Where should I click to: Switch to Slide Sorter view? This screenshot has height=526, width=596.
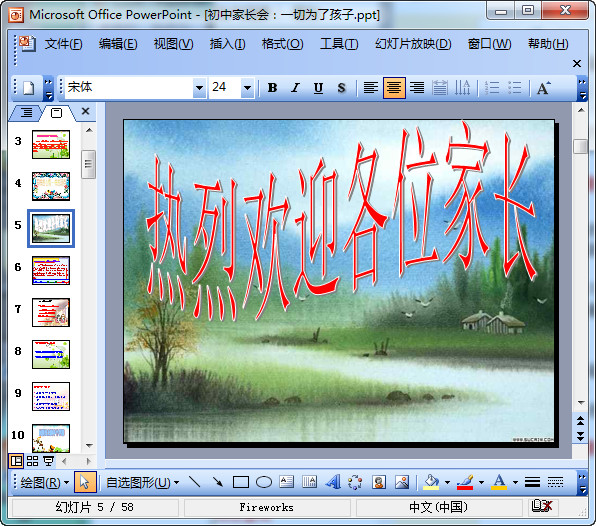coord(32,461)
